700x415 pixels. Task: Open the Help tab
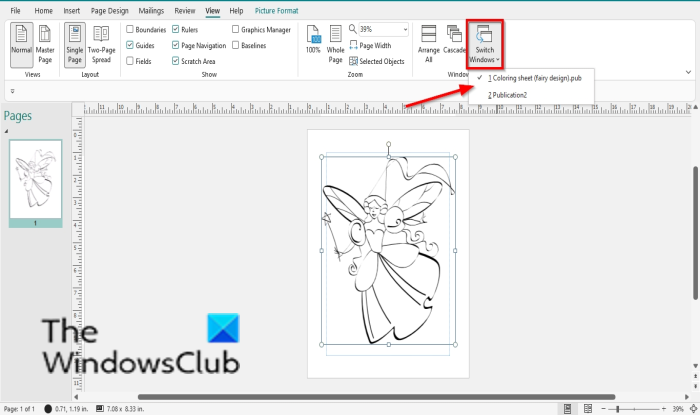236,11
